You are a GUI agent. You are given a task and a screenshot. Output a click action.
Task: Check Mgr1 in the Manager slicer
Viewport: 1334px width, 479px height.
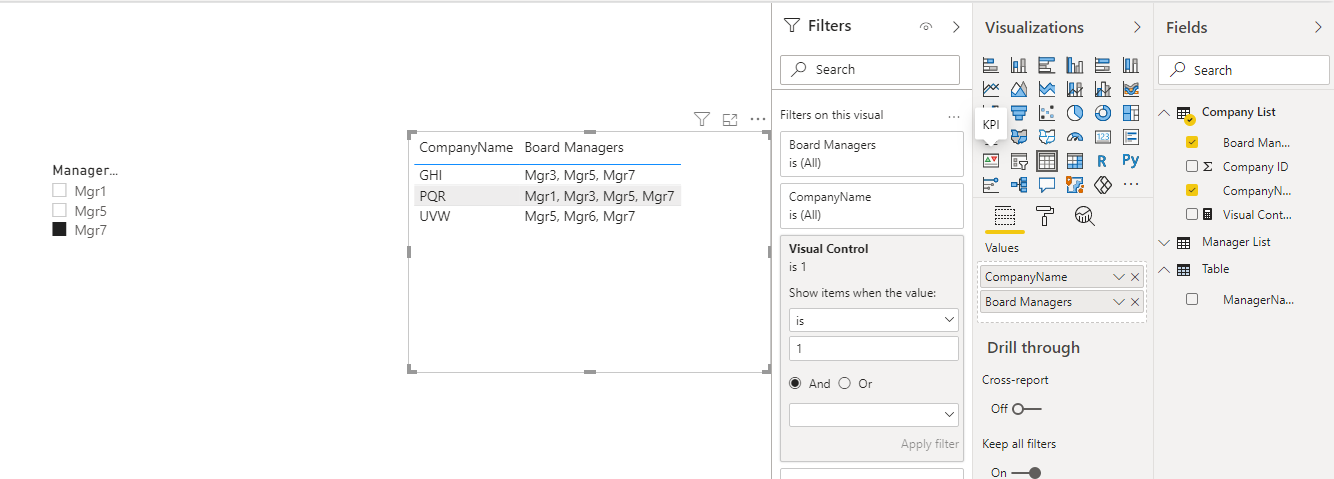click(59, 191)
